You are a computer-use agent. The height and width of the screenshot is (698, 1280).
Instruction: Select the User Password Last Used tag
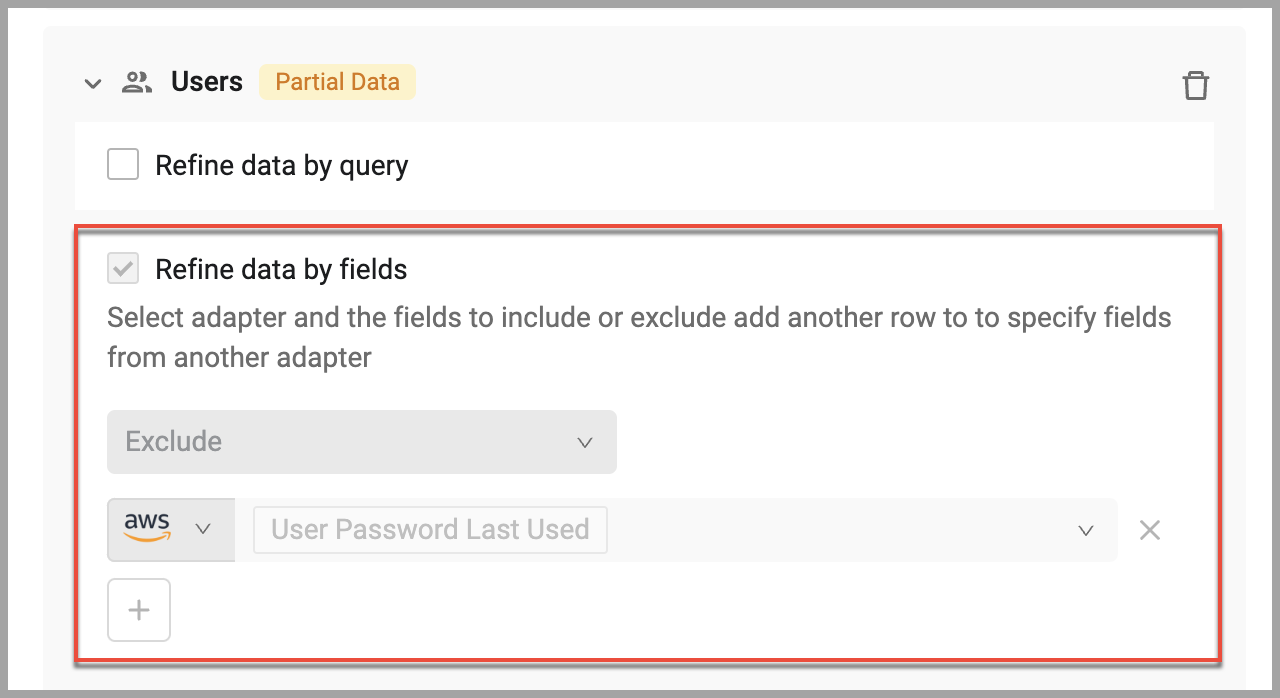430,529
